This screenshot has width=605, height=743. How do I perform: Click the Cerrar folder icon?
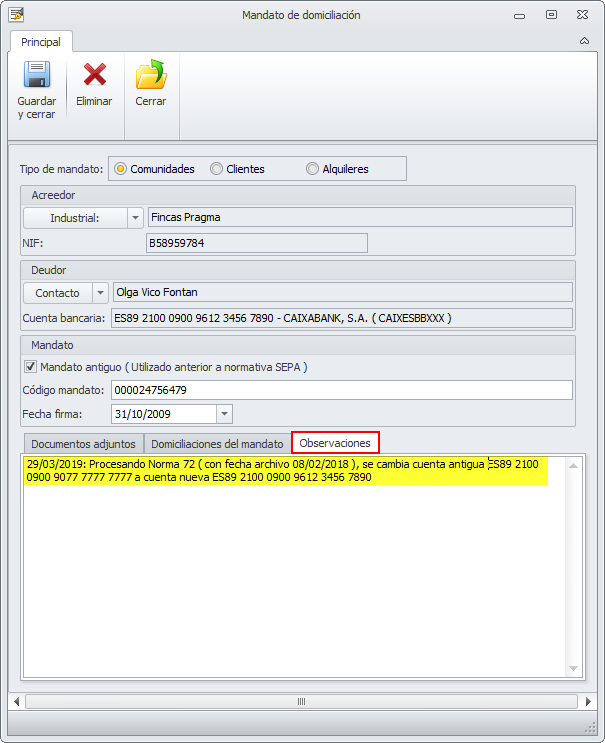pyautogui.click(x=151, y=74)
